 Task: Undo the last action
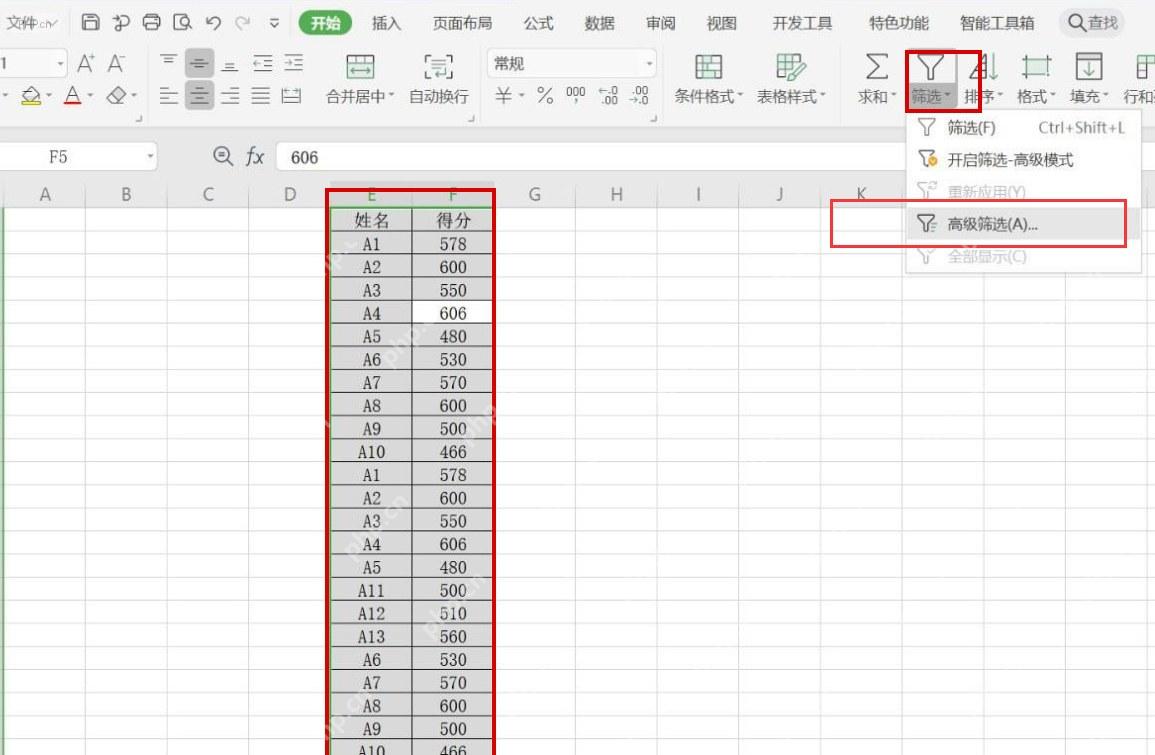pyautogui.click(x=214, y=23)
